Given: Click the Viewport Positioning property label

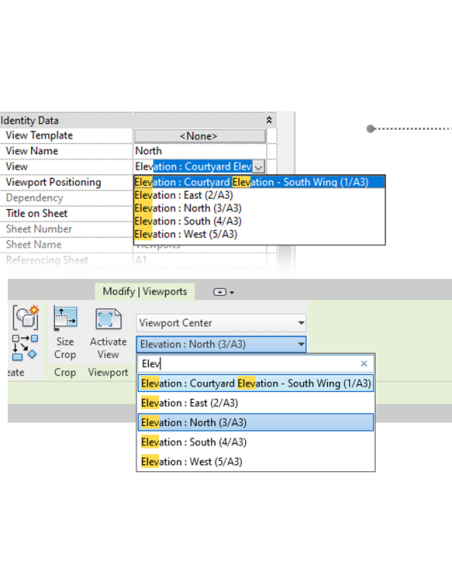Looking at the screenshot, I should 53,182.
